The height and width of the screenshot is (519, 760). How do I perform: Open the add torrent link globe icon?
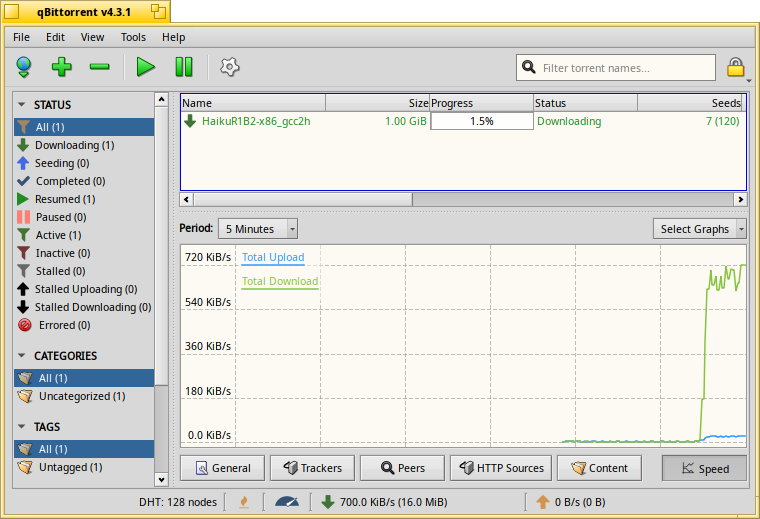[x=24, y=67]
